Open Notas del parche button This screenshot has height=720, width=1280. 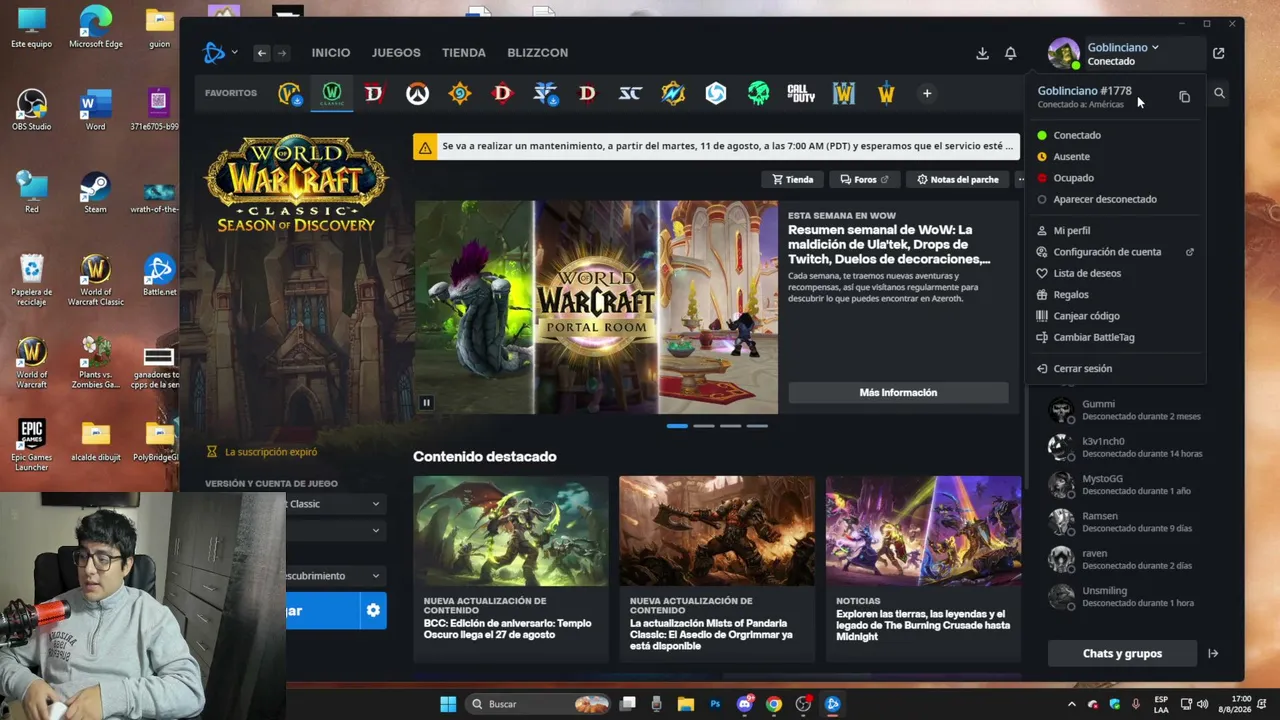(x=957, y=180)
